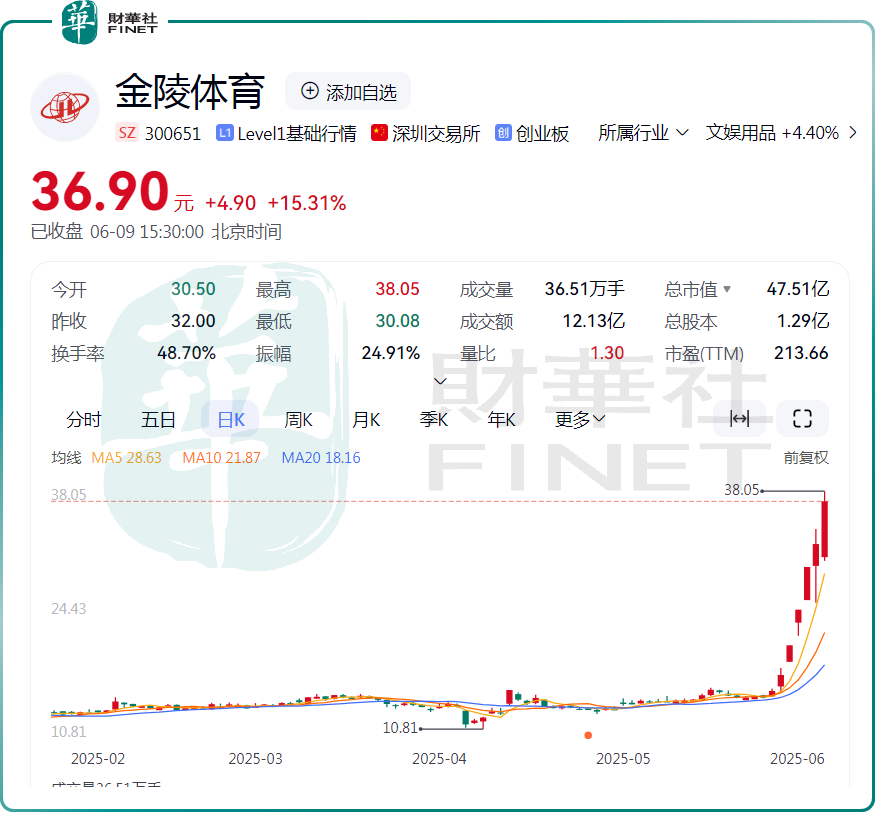875x832 pixels.
Task: Click the 创业板 badge icon
Action: coord(503,133)
